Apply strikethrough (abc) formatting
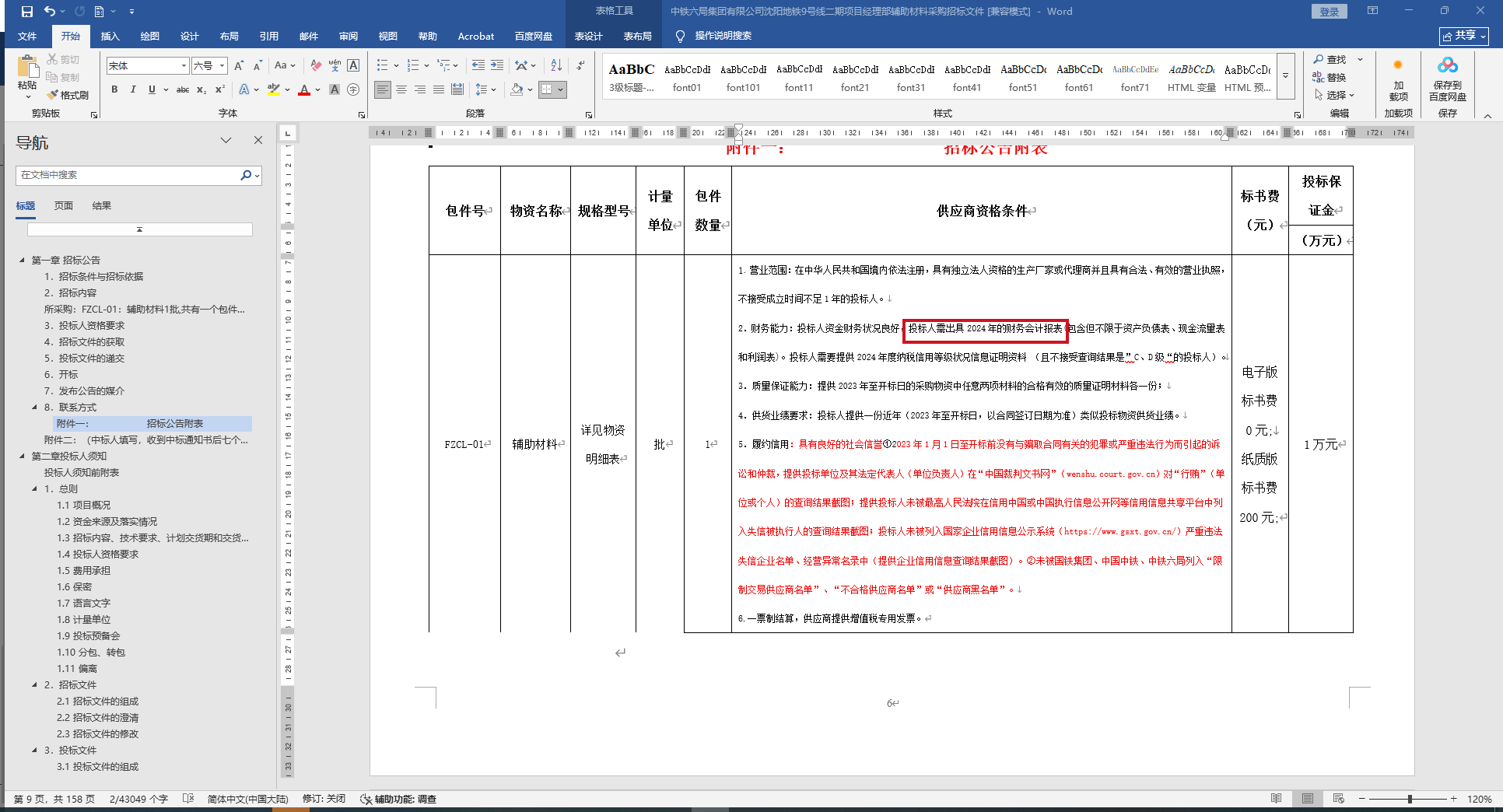Image resolution: width=1503 pixels, height=812 pixels. pos(183,90)
